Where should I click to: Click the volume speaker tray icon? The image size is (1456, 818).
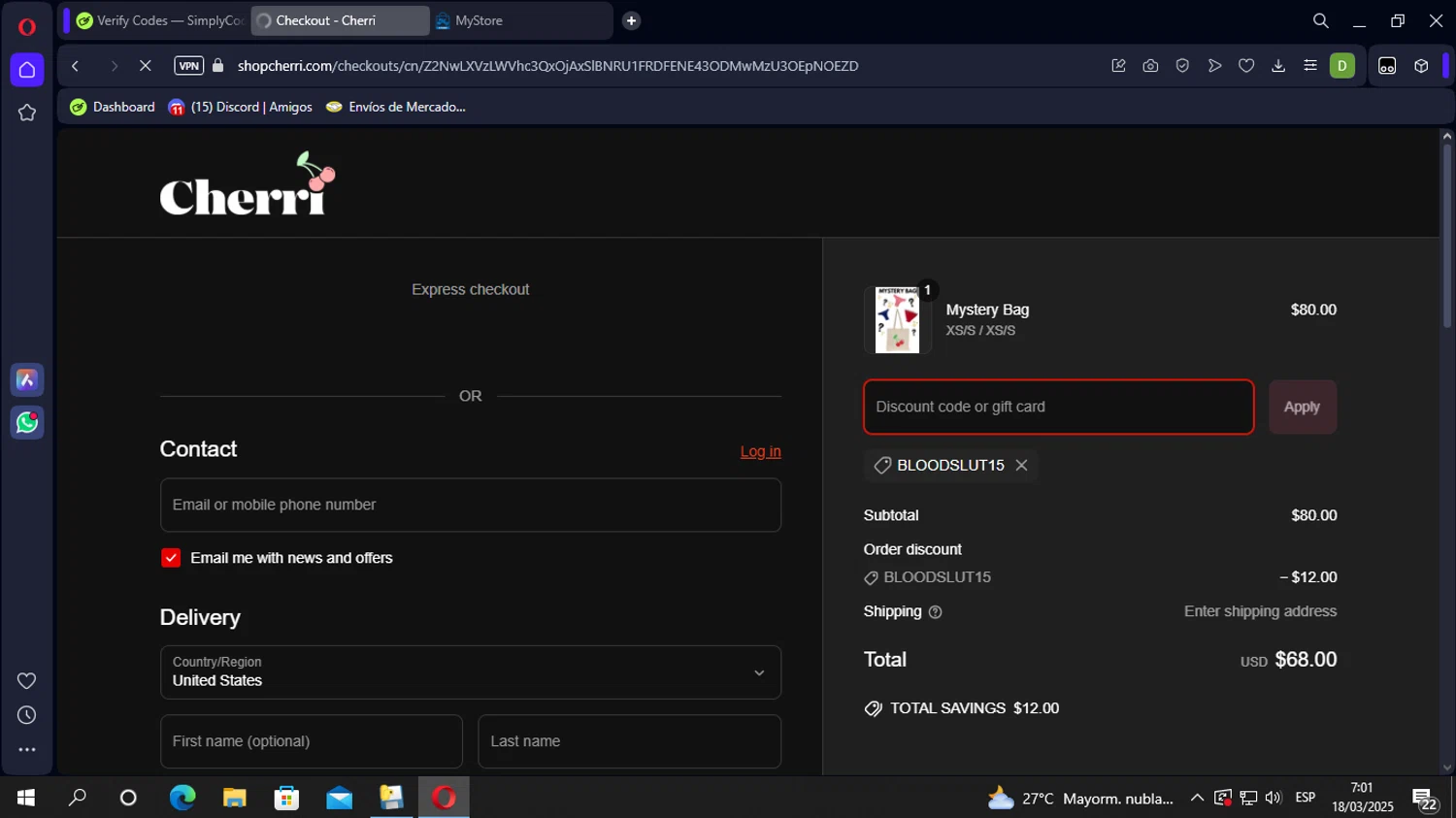(1274, 798)
